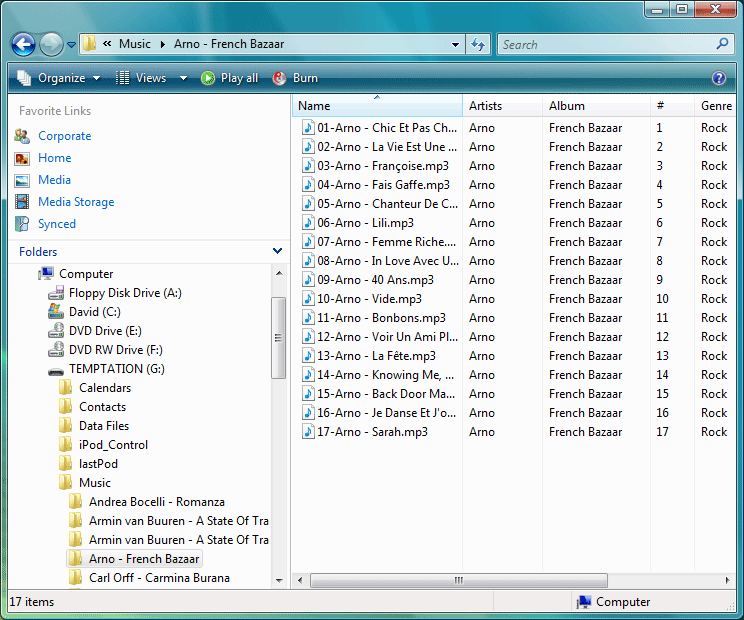Image resolution: width=744 pixels, height=620 pixels.
Task: Click the file list horizontal scrollbar thumb
Action: coord(458,580)
